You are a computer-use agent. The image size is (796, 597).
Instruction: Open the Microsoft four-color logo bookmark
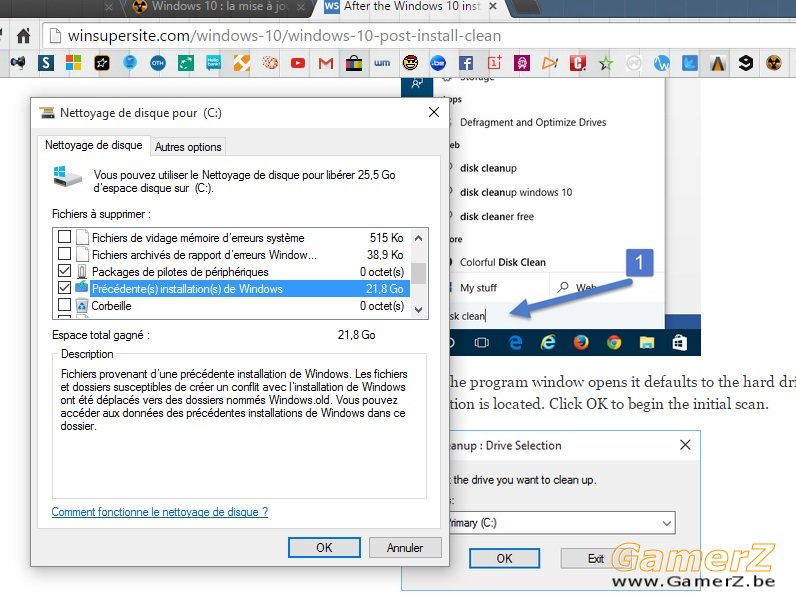point(74,63)
